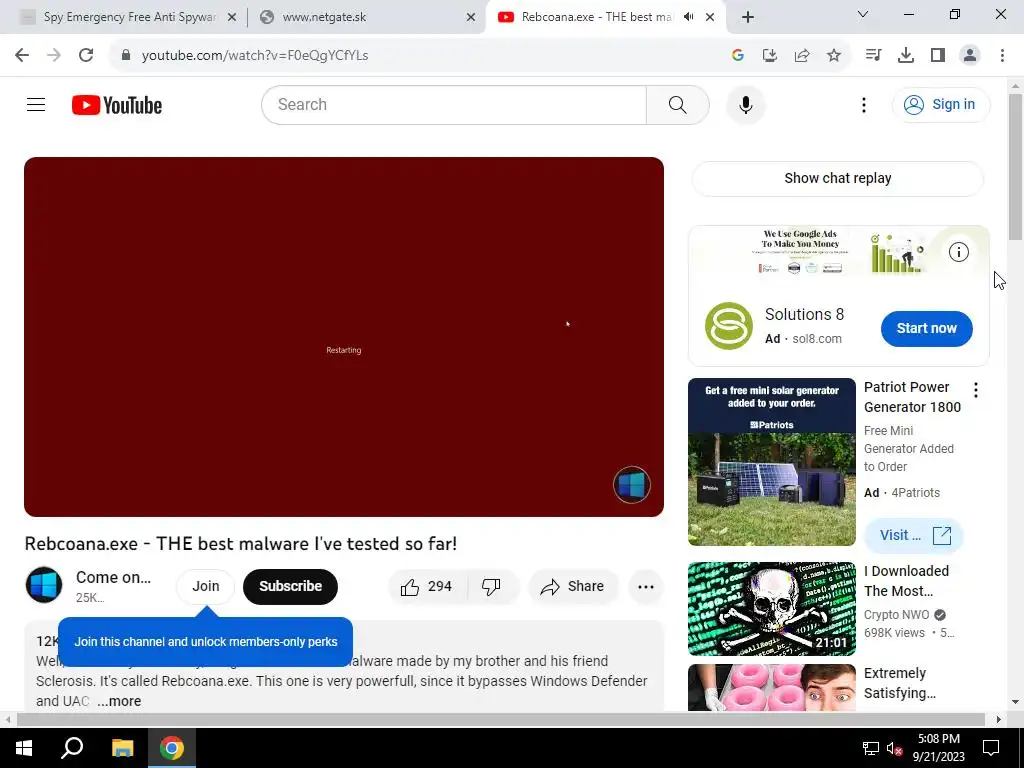1024x768 pixels.
Task: Click the search magnifier button on YouTube
Action: [x=677, y=104]
